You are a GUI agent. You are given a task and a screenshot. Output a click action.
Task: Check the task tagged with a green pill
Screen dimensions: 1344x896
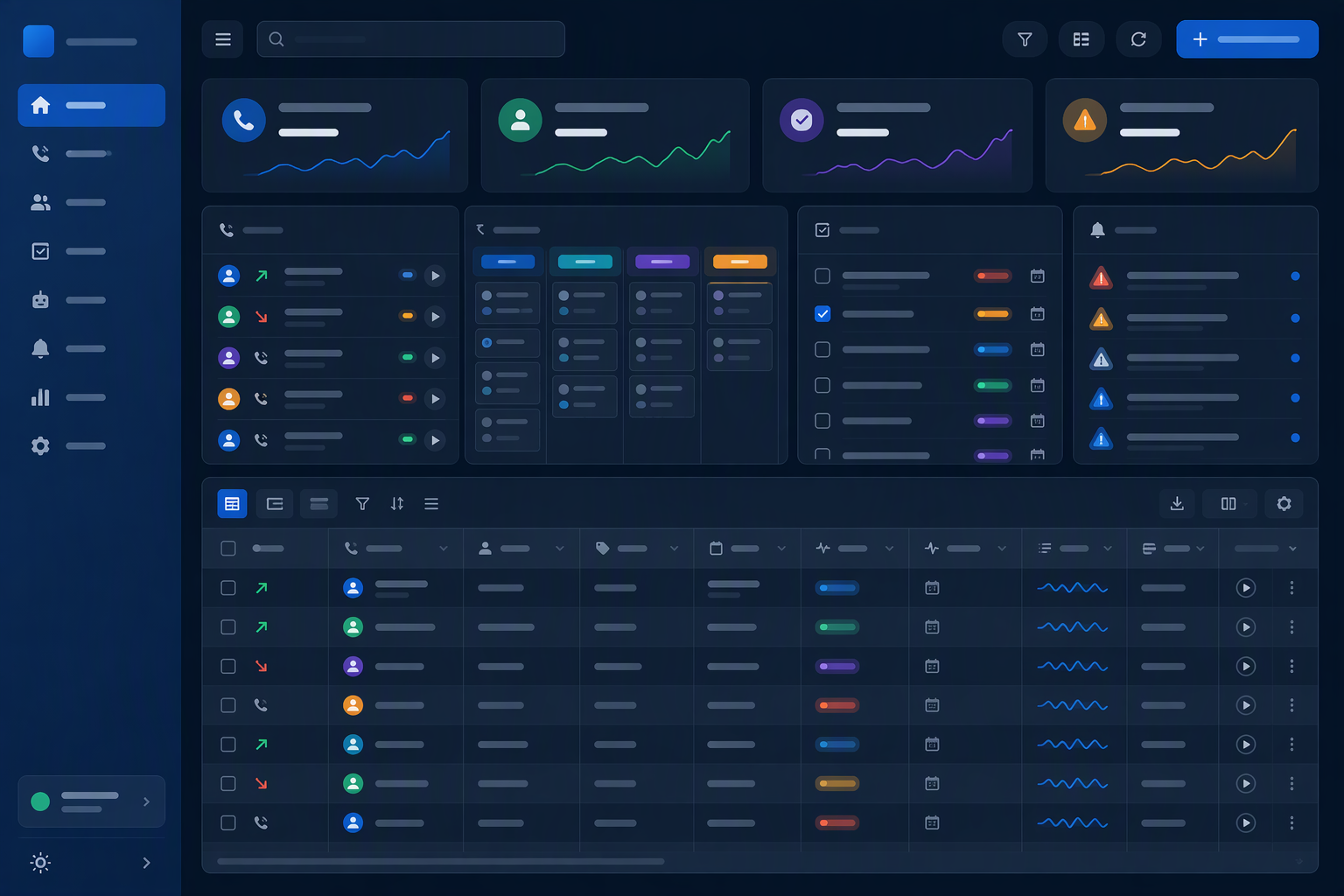point(822,385)
